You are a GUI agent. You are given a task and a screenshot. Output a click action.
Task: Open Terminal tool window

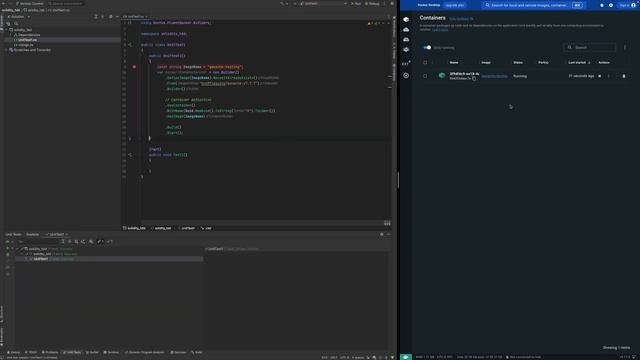pos(111,352)
